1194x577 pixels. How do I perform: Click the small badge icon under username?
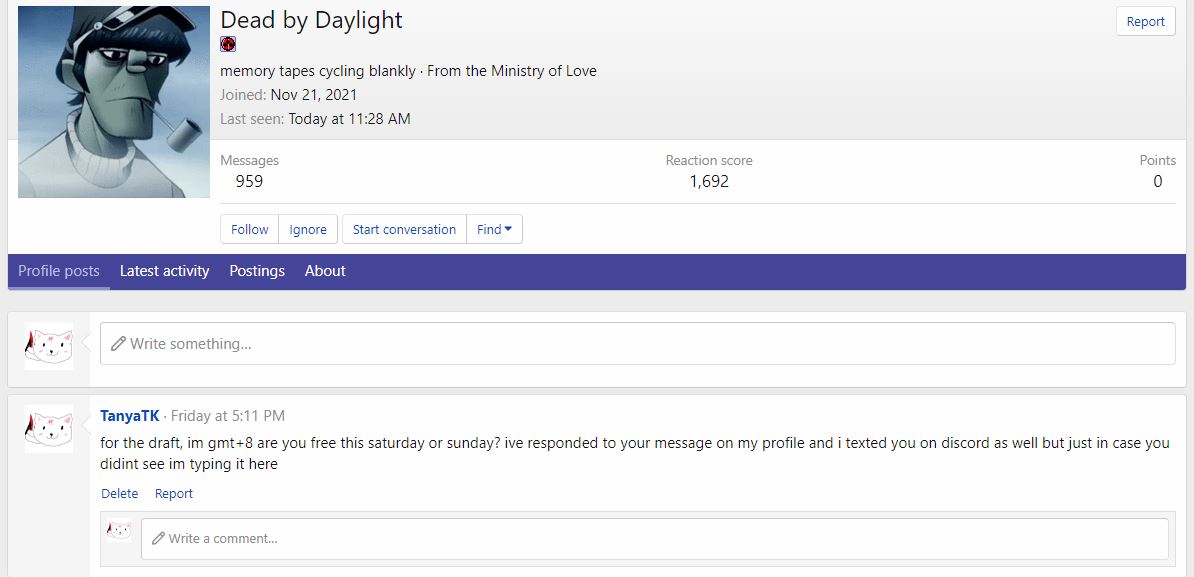[x=228, y=44]
